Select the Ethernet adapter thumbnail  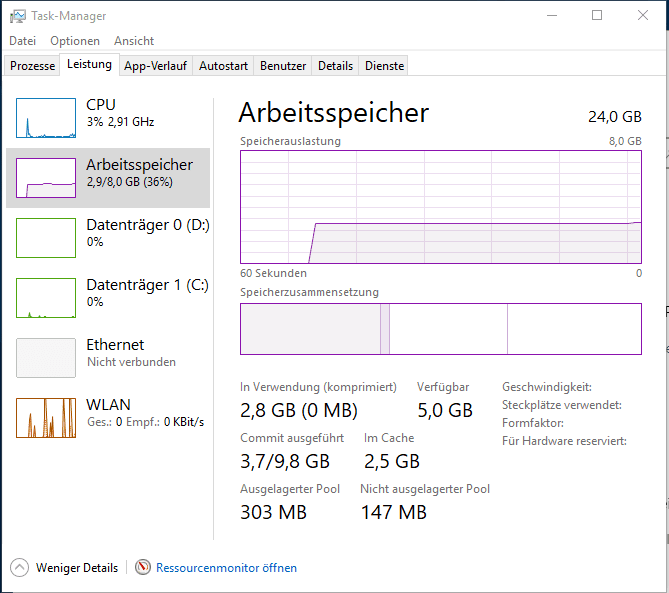pos(46,358)
